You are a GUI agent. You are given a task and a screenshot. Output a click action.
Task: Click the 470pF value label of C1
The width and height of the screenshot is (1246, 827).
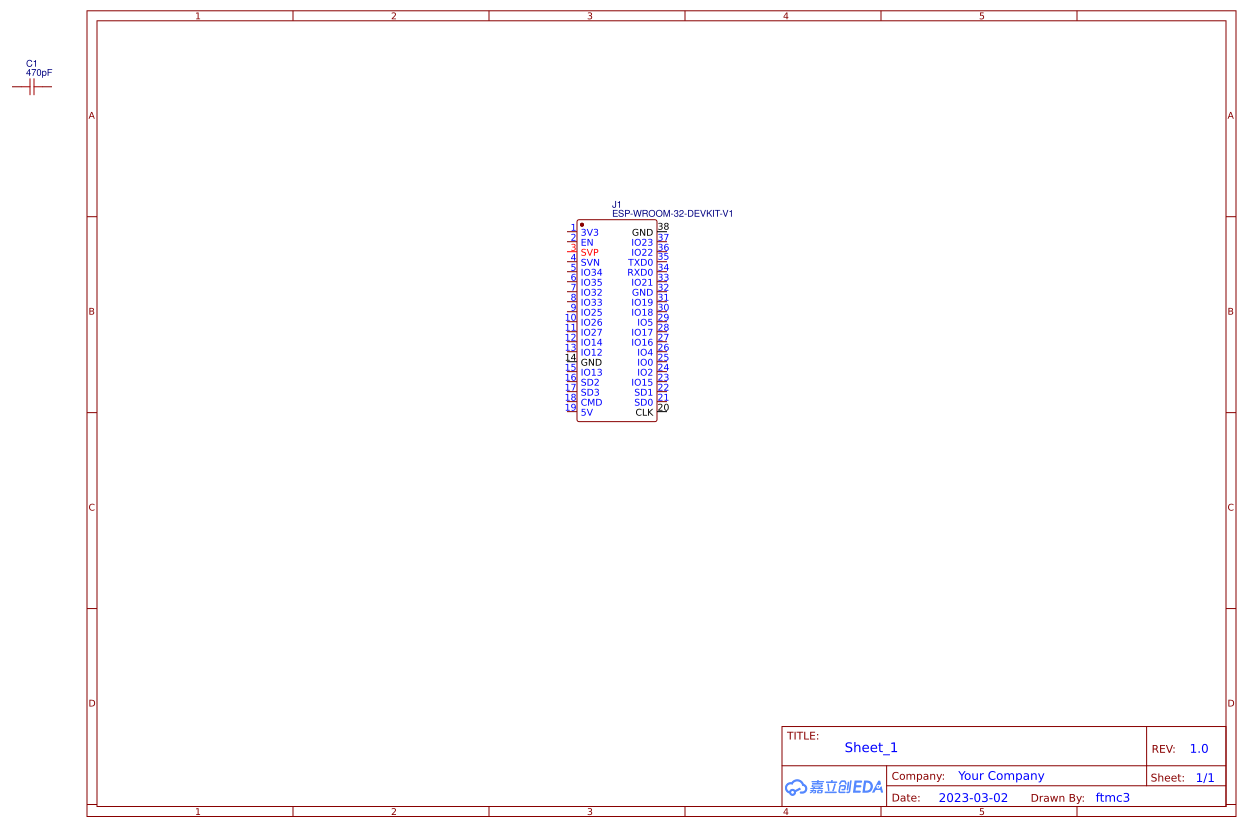(36, 72)
